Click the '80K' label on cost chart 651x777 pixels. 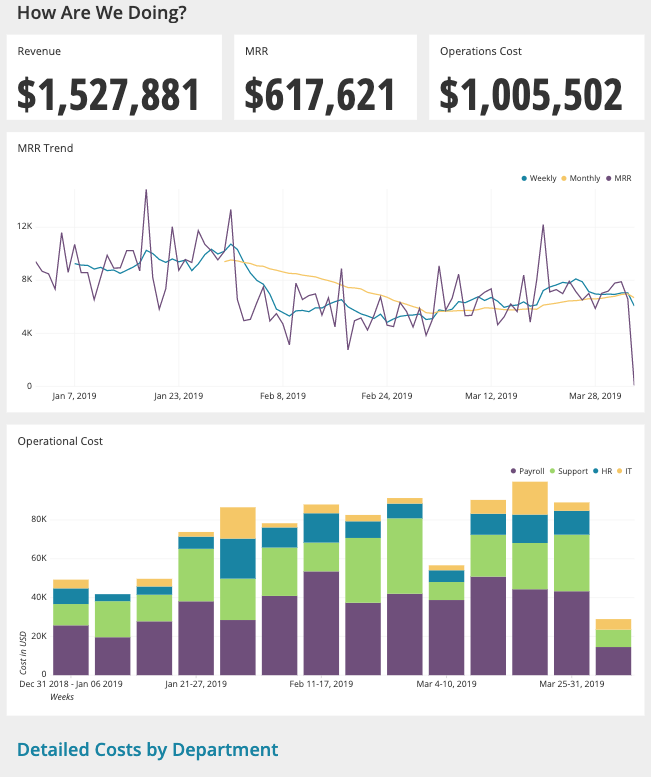pos(39,519)
